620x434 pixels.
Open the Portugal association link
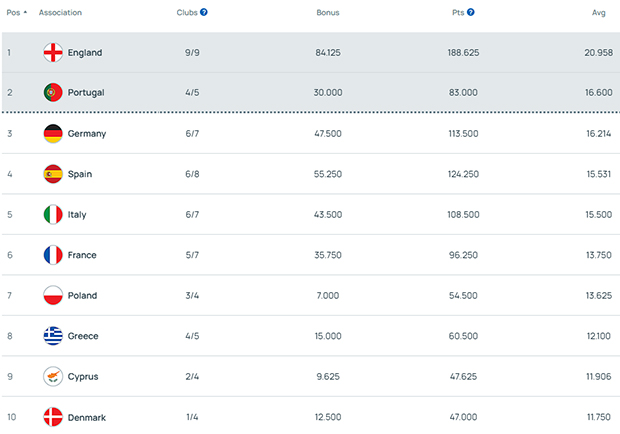point(86,92)
